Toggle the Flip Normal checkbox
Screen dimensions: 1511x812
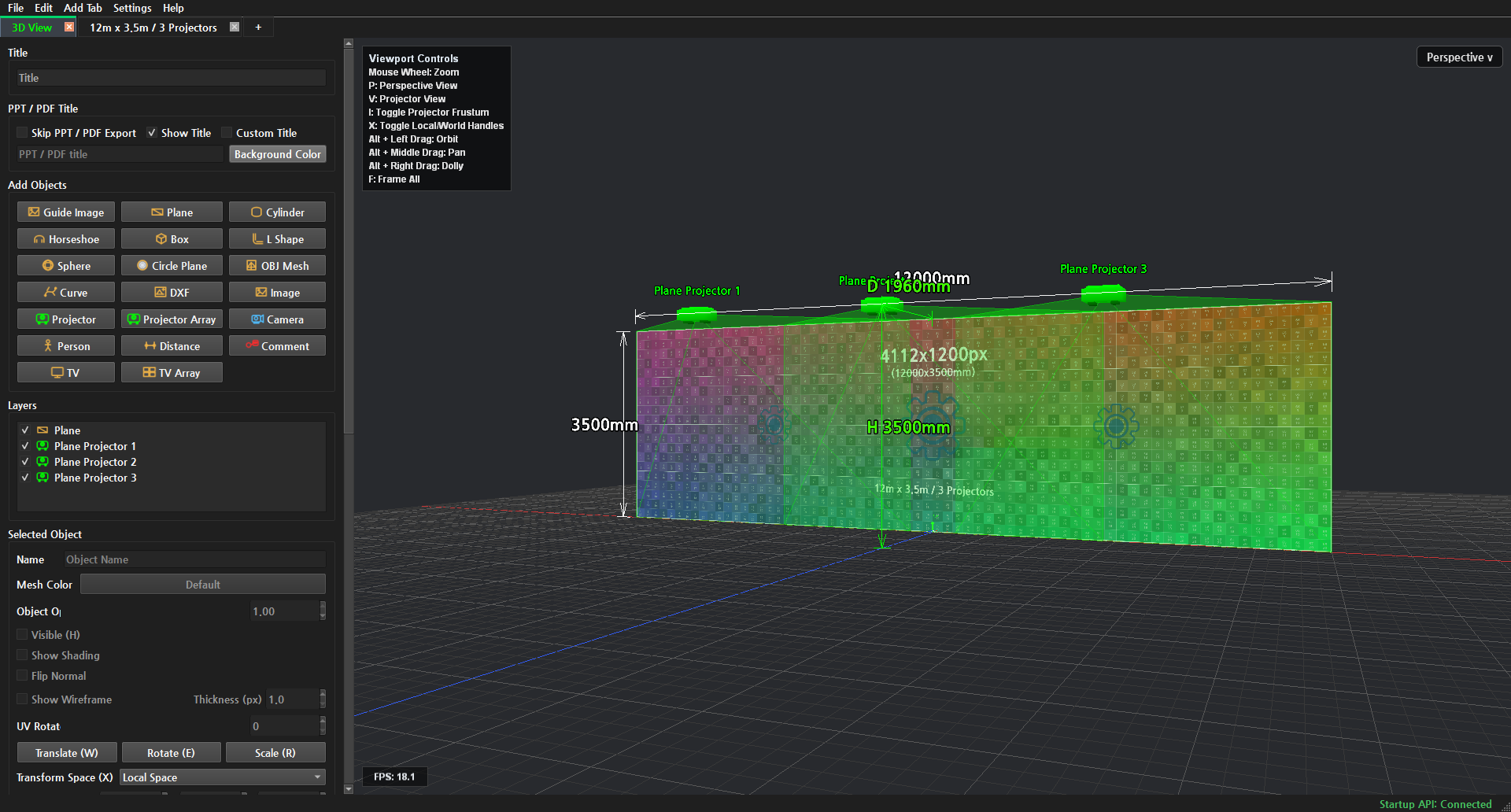coord(22,676)
